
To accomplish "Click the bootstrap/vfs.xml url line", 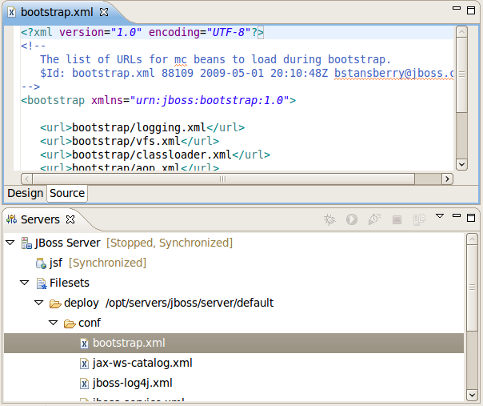I will (x=130, y=141).
